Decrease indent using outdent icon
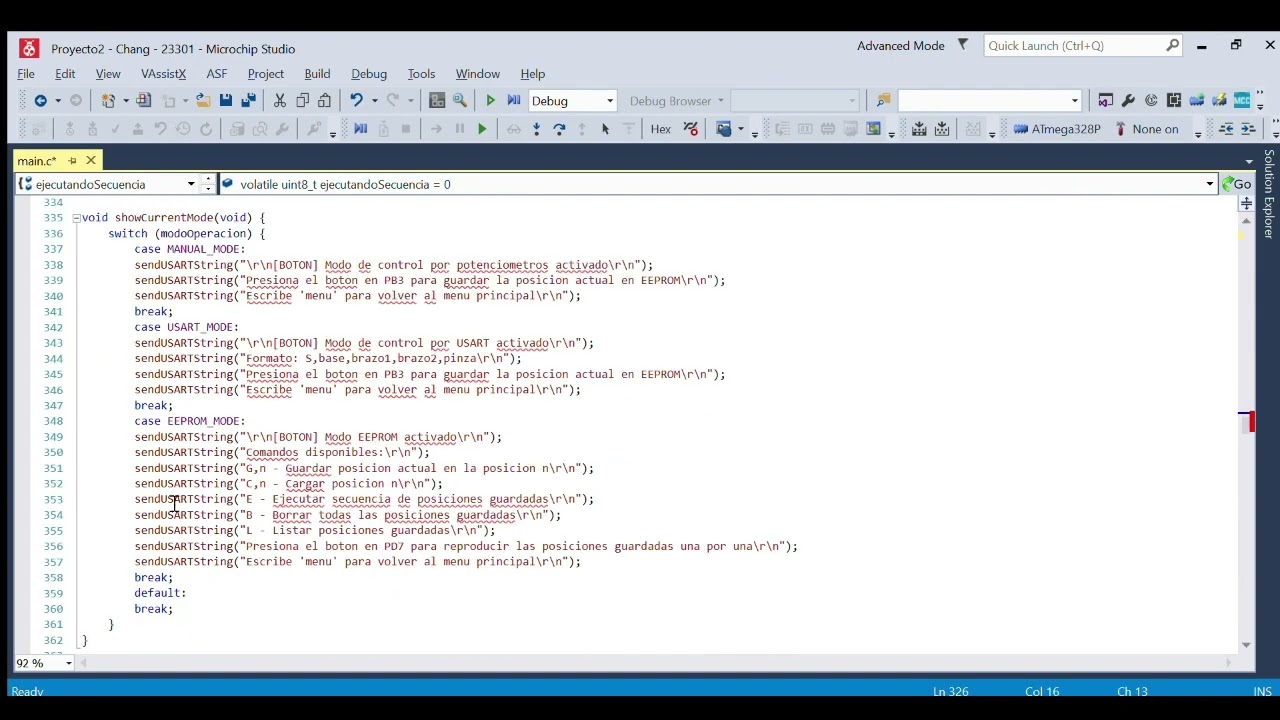The image size is (1280, 720). coord(1226,129)
